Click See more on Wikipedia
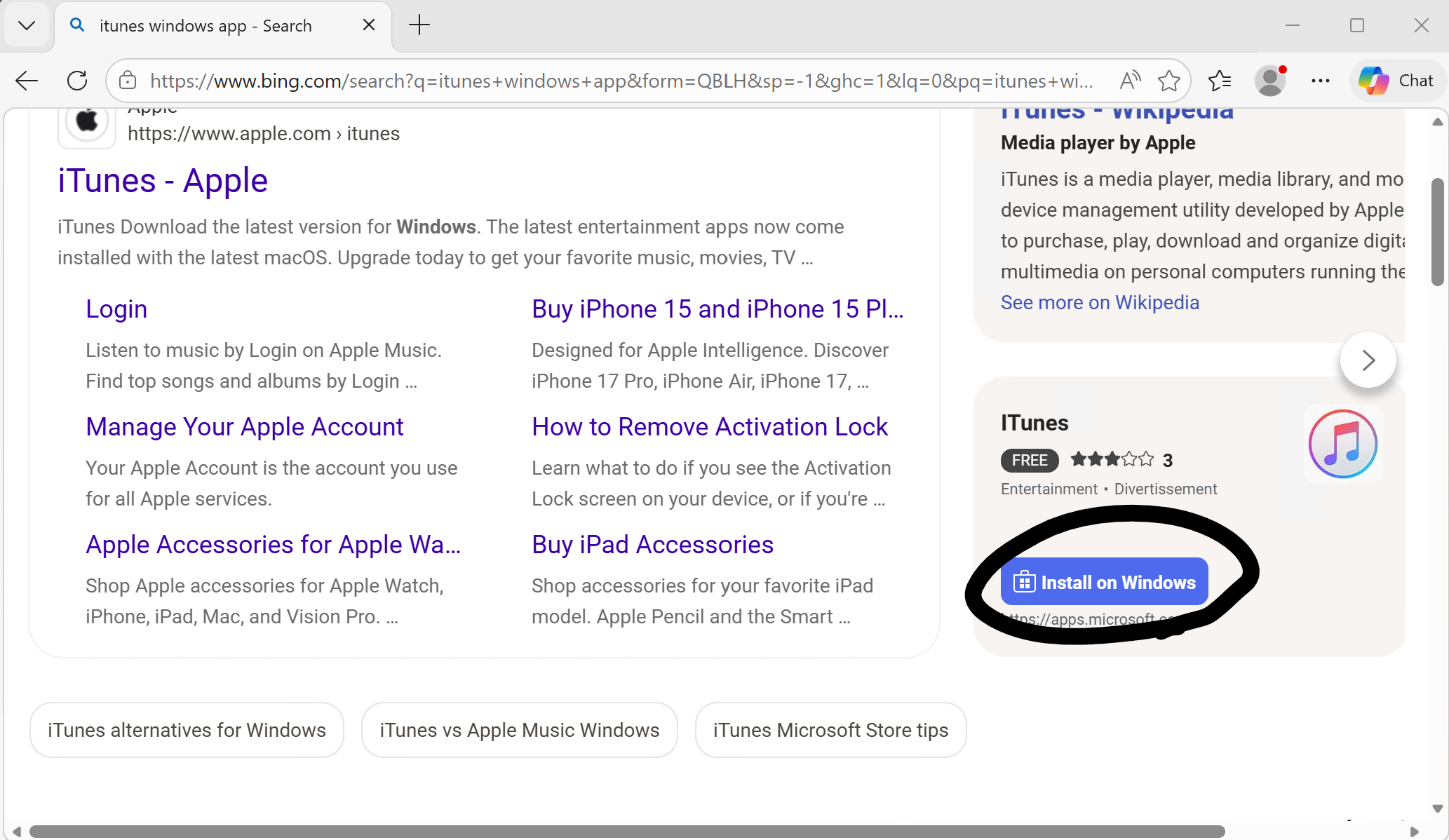This screenshot has height=840, width=1449. (x=1100, y=303)
